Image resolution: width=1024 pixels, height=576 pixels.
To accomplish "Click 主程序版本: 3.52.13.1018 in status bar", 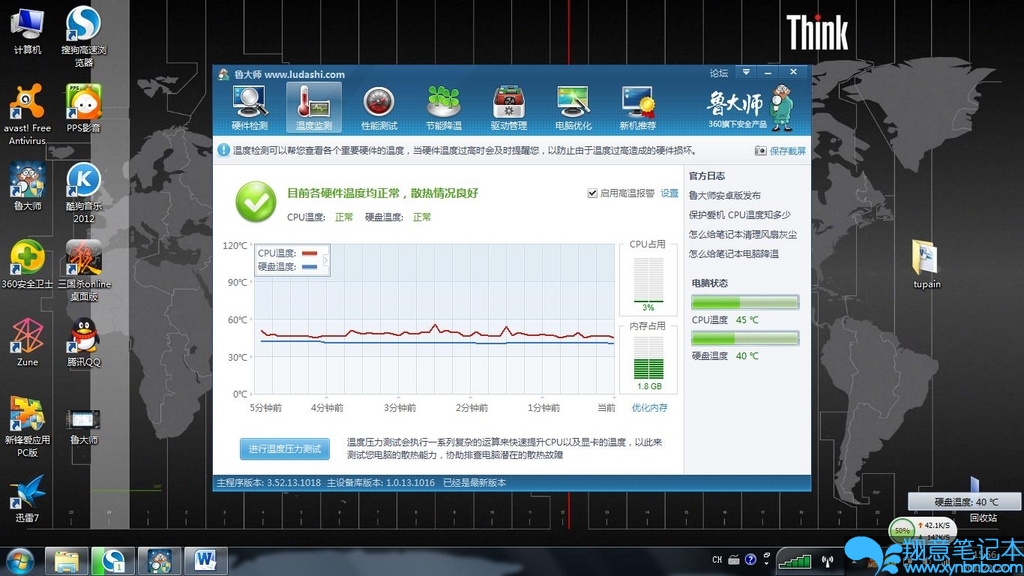I will point(268,483).
